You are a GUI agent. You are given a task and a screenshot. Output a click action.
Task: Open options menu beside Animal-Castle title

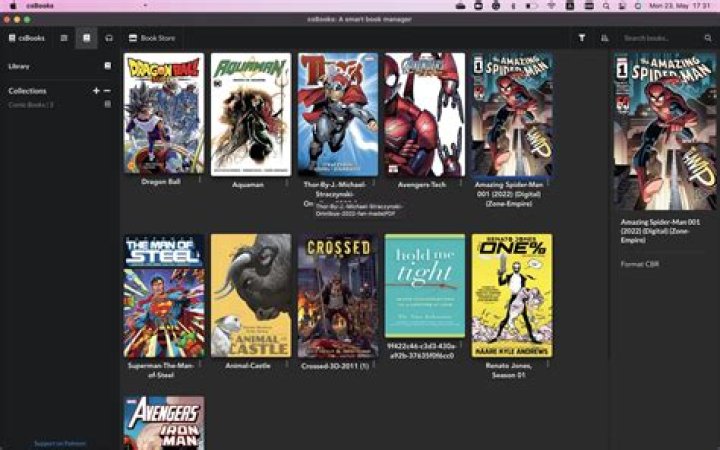pyautogui.click(x=287, y=364)
